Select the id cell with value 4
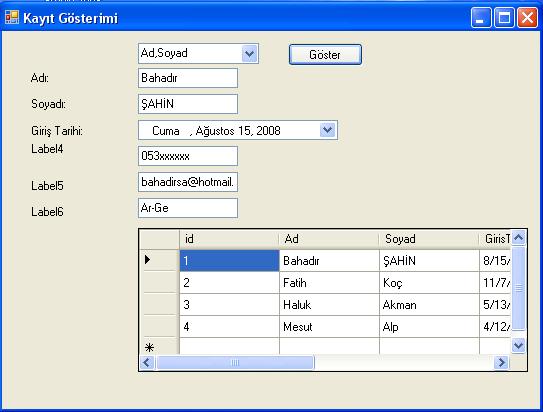543x412 pixels. pyautogui.click(x=229, y=326)
